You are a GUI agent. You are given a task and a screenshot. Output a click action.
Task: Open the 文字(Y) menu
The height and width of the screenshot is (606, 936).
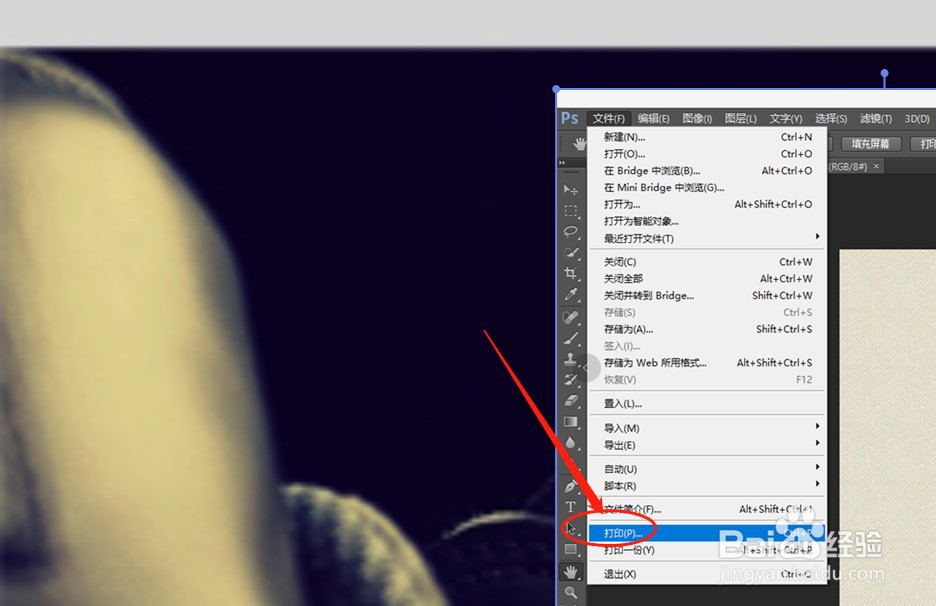(x=786, y=118)
